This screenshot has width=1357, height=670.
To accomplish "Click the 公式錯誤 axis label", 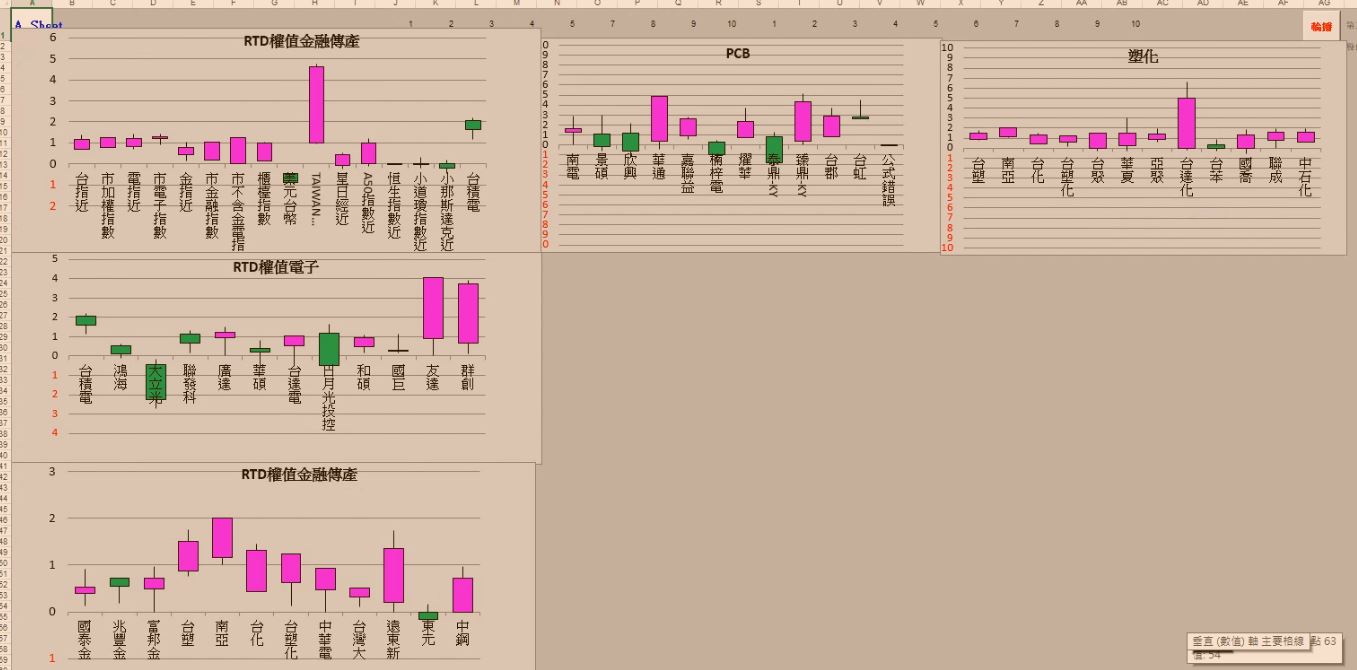I will (889, 180).
